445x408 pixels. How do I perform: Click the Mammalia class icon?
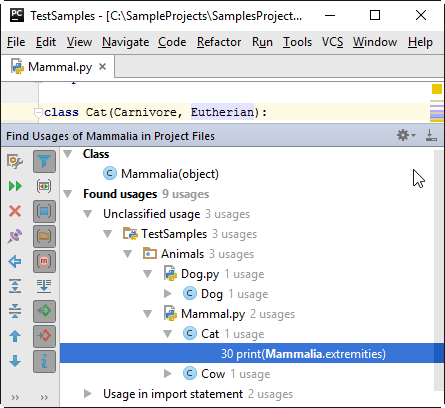110,174
